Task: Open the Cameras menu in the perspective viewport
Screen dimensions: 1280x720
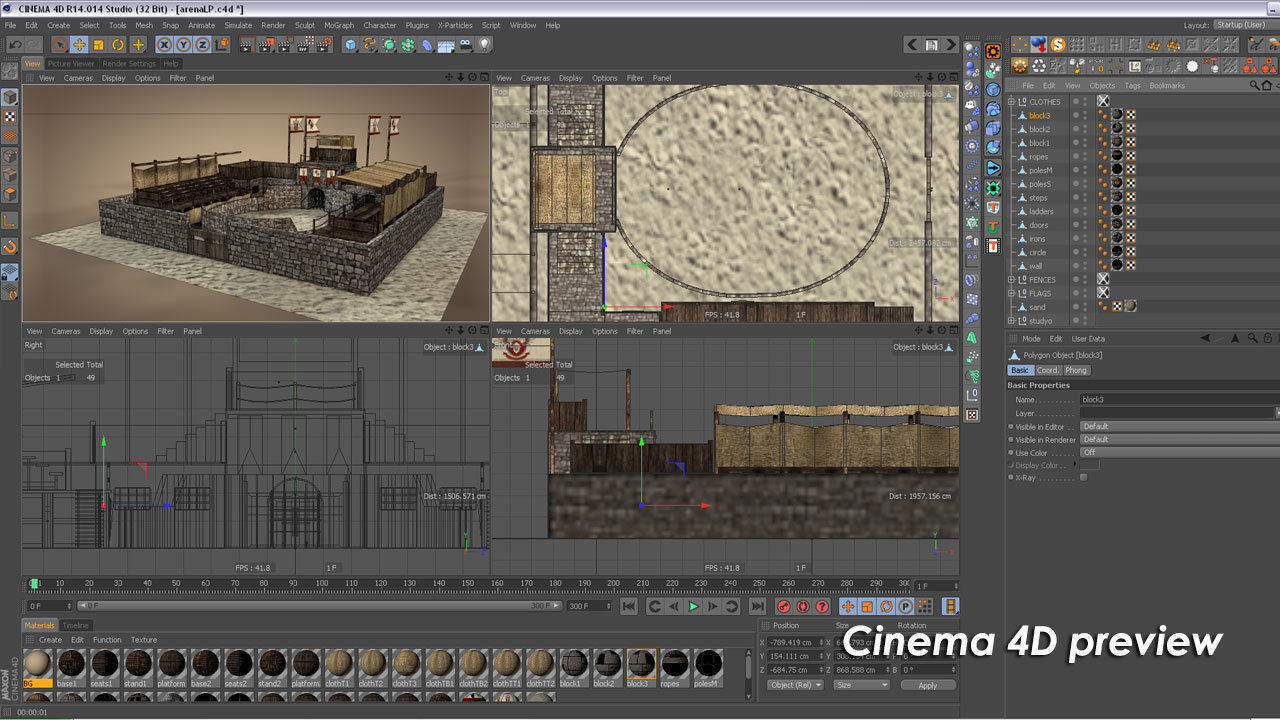Action: 78,78
